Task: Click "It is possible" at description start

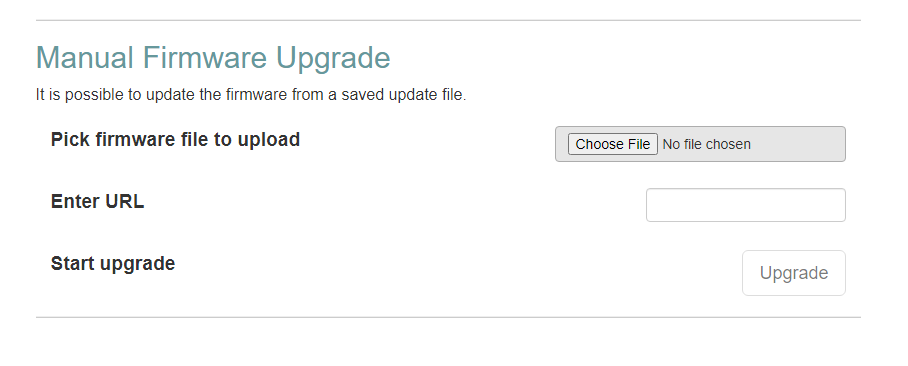Action: tap(80, 96)
